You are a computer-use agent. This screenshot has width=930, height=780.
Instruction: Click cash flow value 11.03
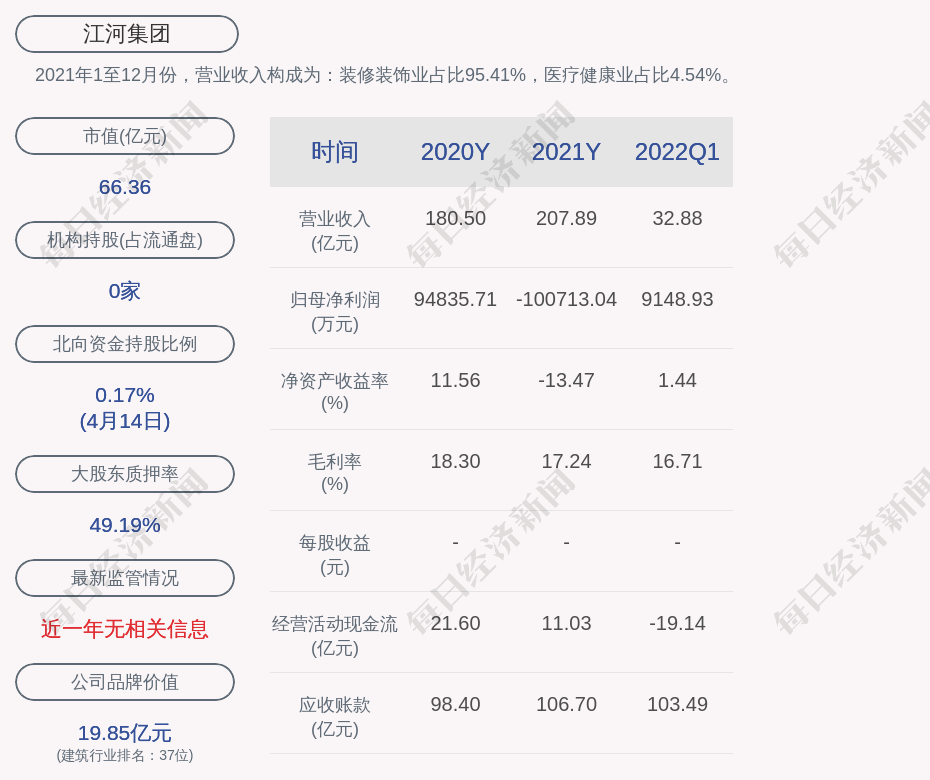pyautogui.click(x=566, y=623)
